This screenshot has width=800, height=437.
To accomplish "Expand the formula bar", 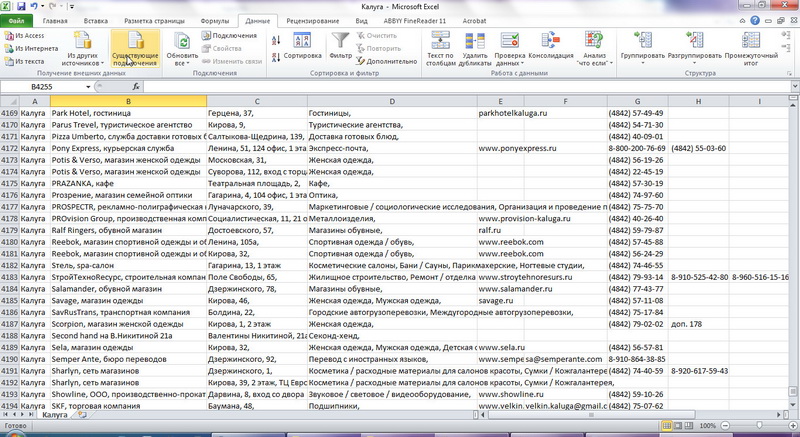I will 795,87.
